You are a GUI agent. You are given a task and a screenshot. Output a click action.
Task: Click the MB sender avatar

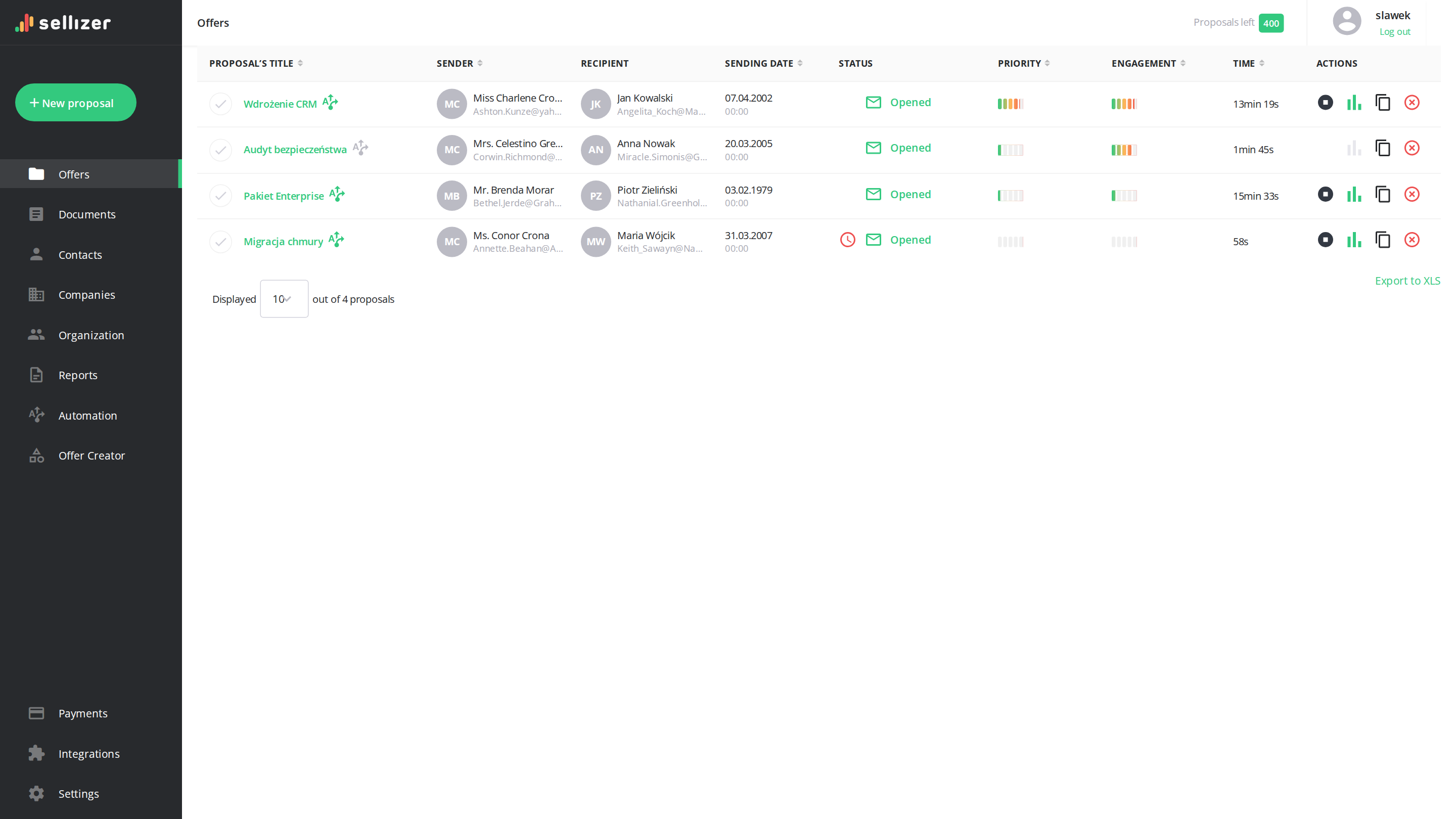click(x=451, y=196)
